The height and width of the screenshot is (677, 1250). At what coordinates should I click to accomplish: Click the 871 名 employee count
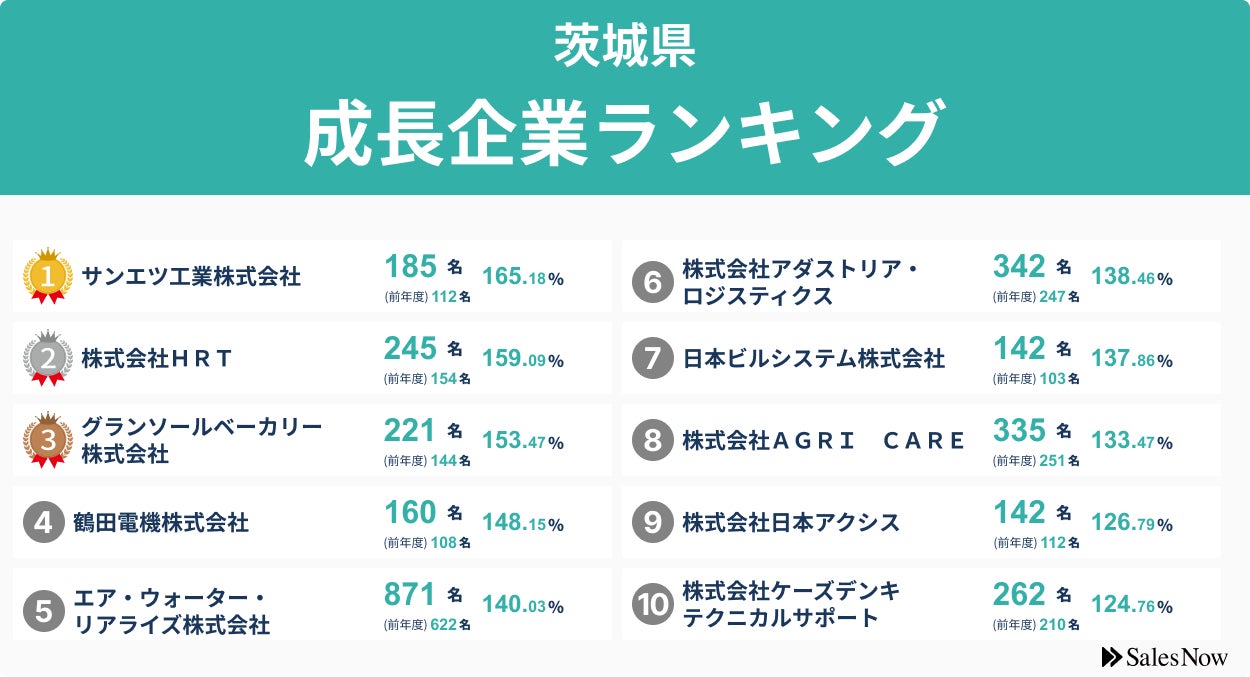(422, 595)
